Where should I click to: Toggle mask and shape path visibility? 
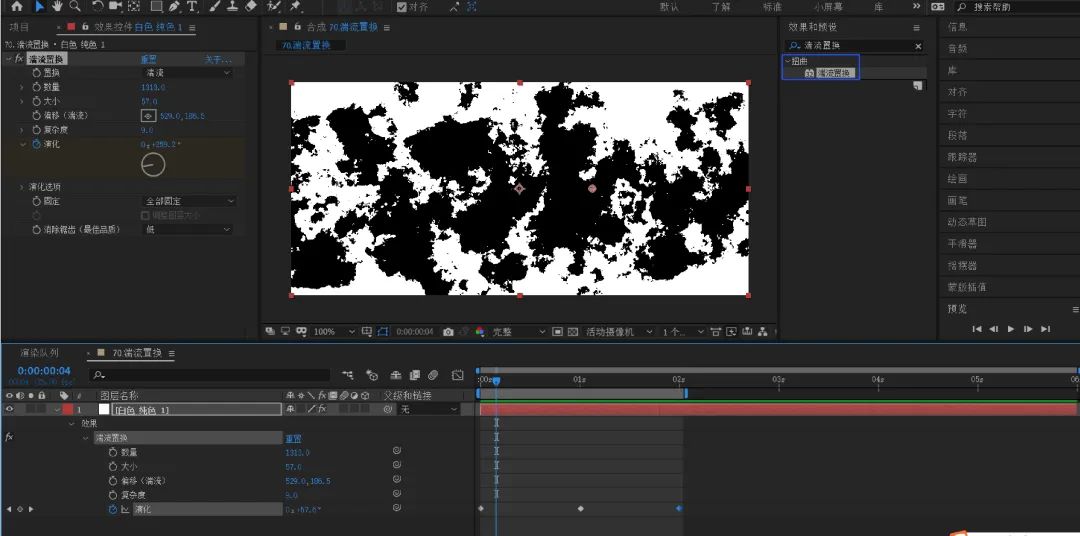383,331
